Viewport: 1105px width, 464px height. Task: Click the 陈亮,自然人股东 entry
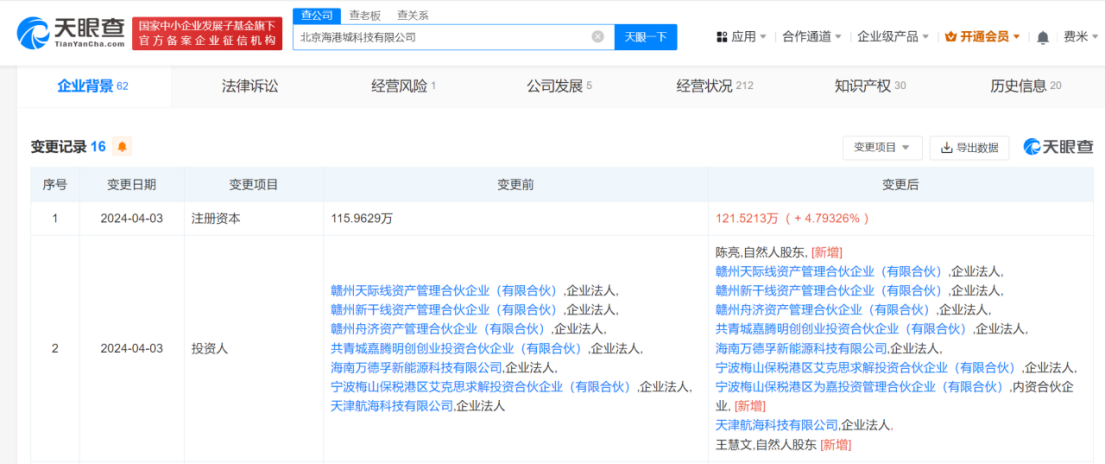[761, 252]
